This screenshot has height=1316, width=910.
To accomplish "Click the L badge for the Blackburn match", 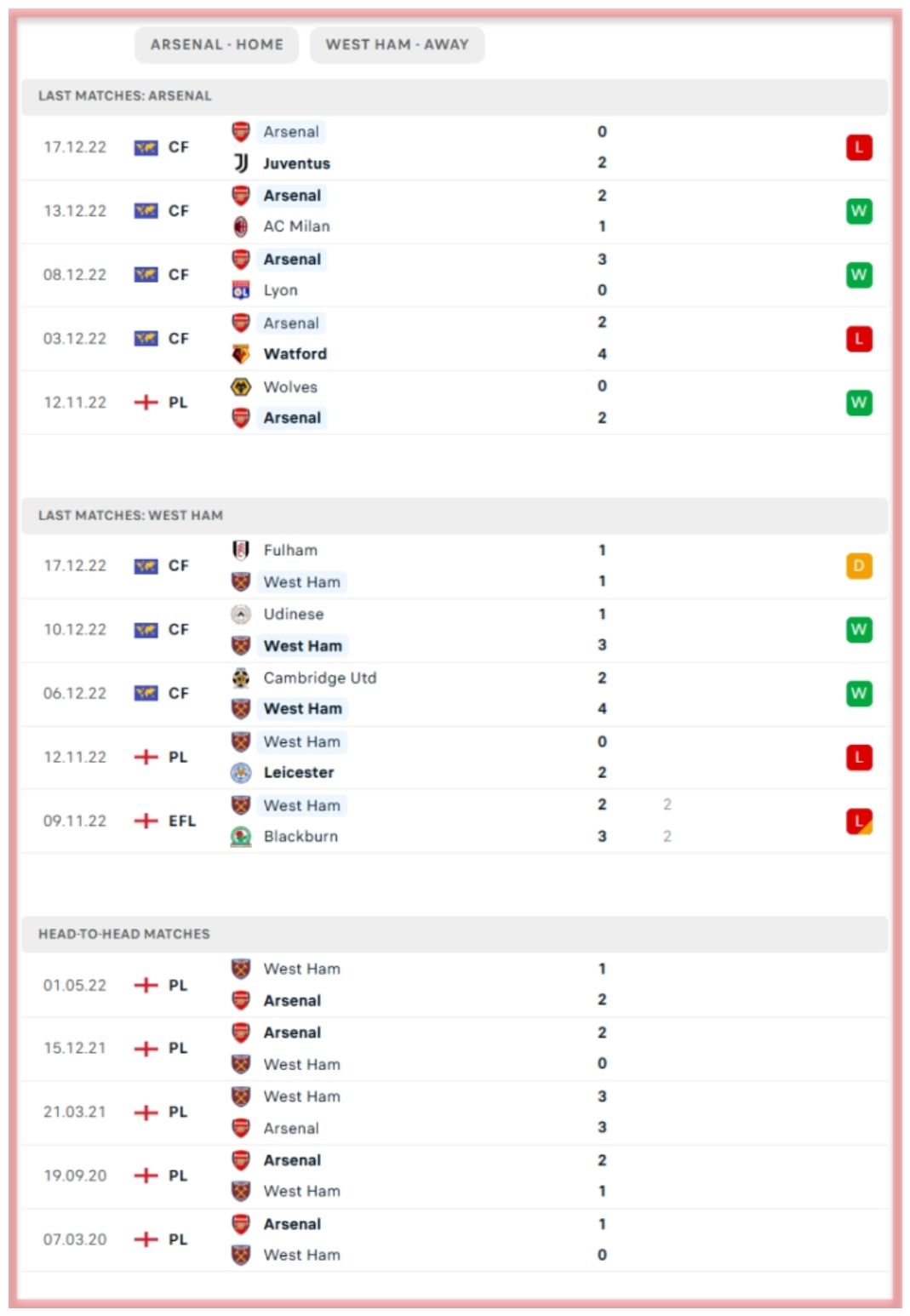I will [x=858, y=821].
